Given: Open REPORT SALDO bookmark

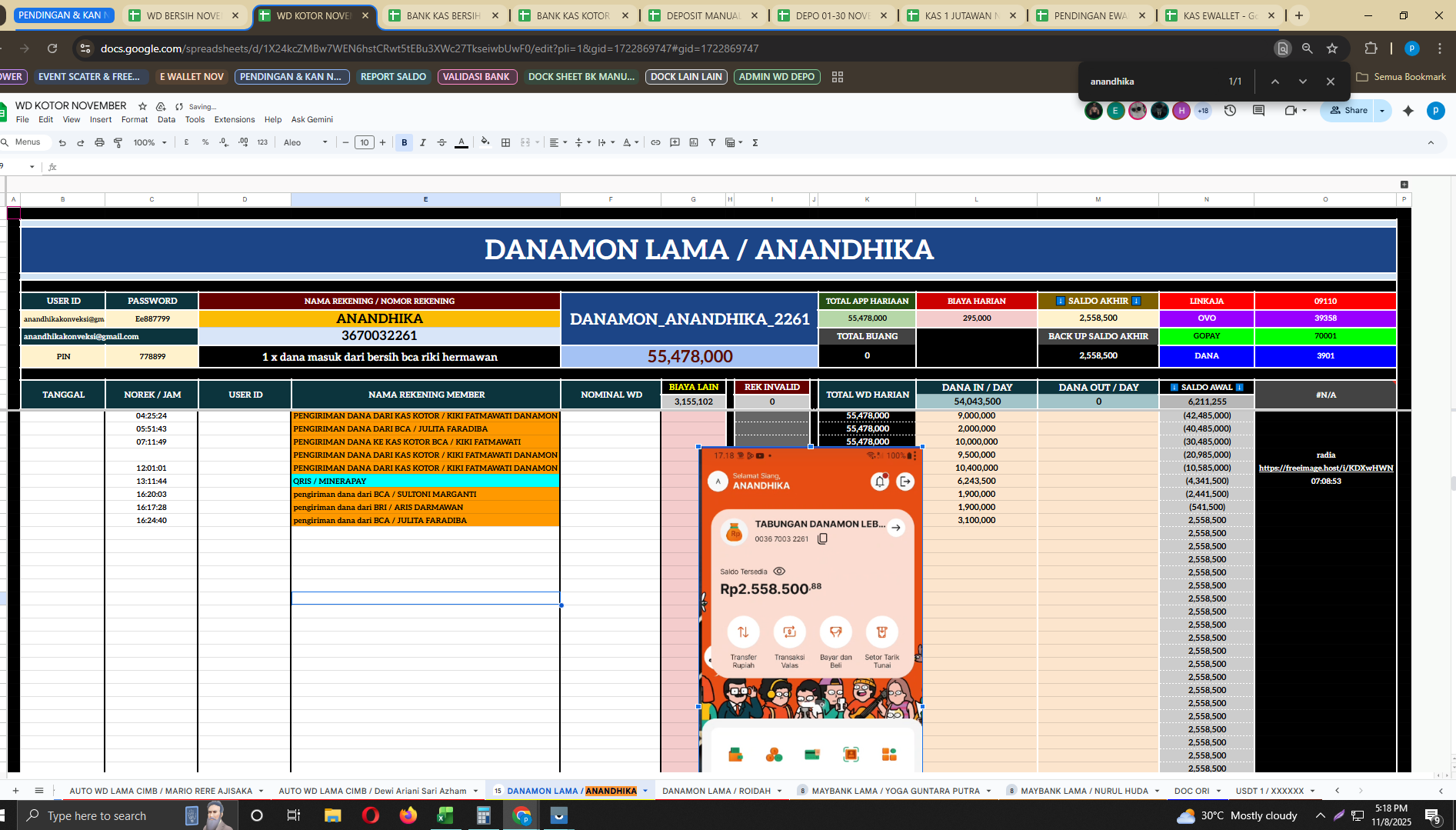Looking at the screenshot, I should (393, 77).
